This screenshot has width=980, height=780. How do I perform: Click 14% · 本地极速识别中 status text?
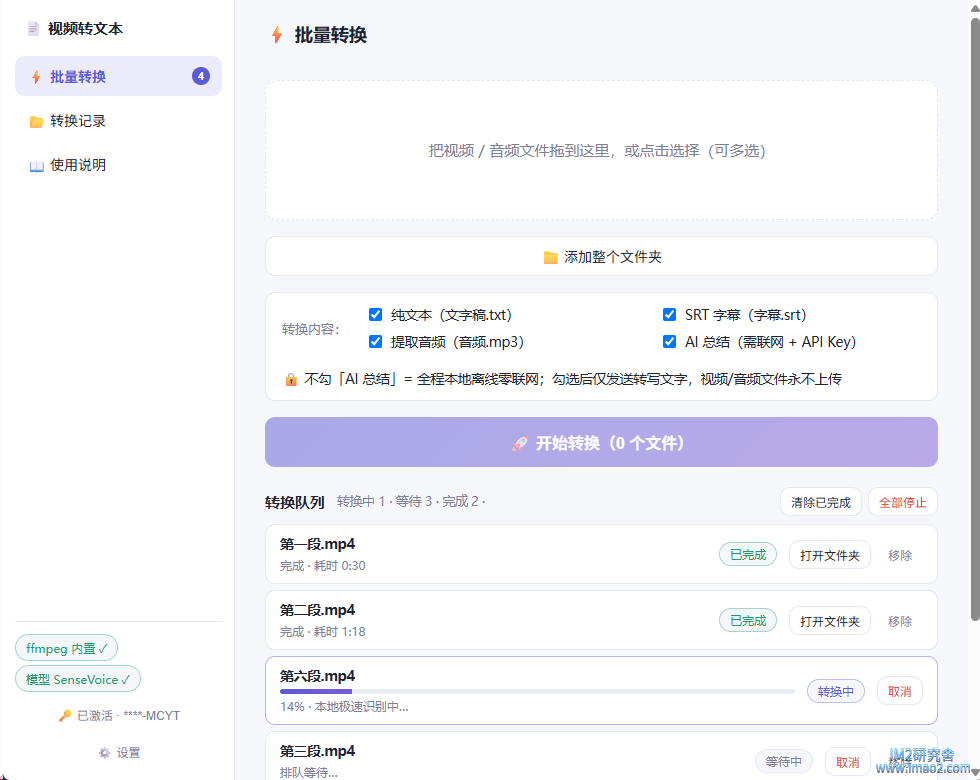(x=344, y=707)
